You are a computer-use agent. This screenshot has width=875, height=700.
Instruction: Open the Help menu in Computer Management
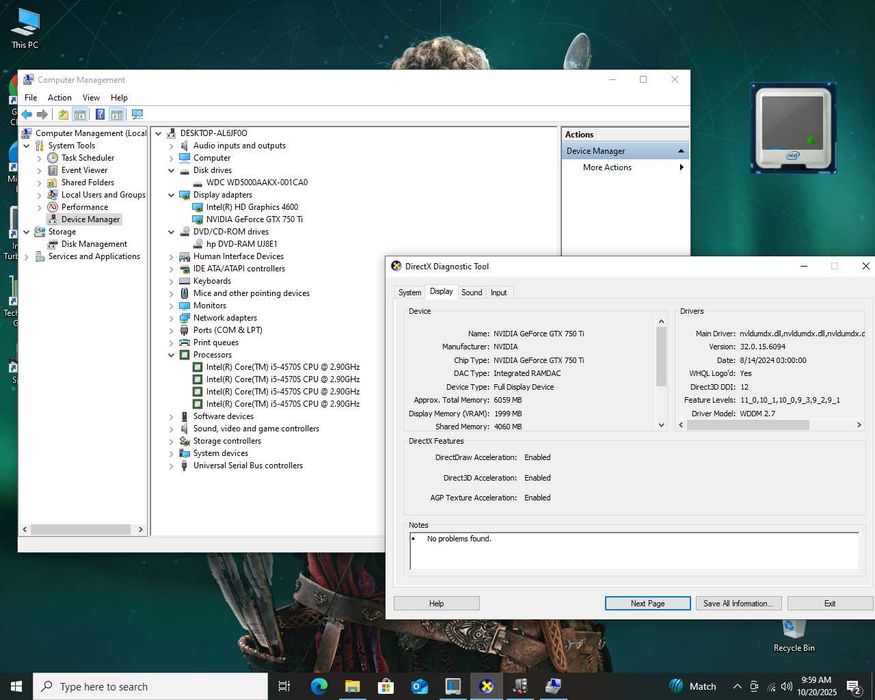(x=119, y=98)
